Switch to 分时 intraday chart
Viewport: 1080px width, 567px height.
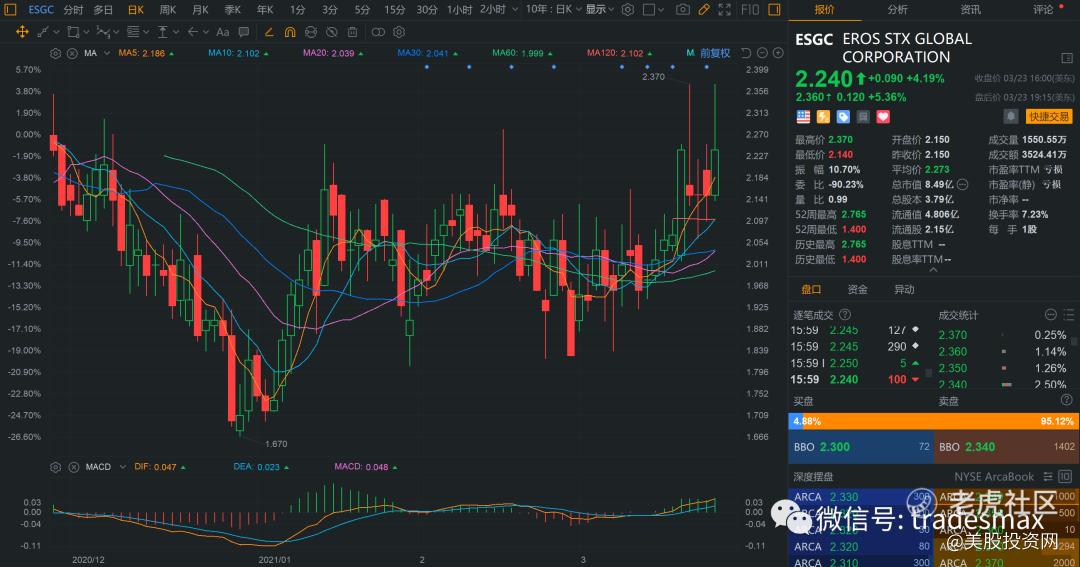coord(73,10)
